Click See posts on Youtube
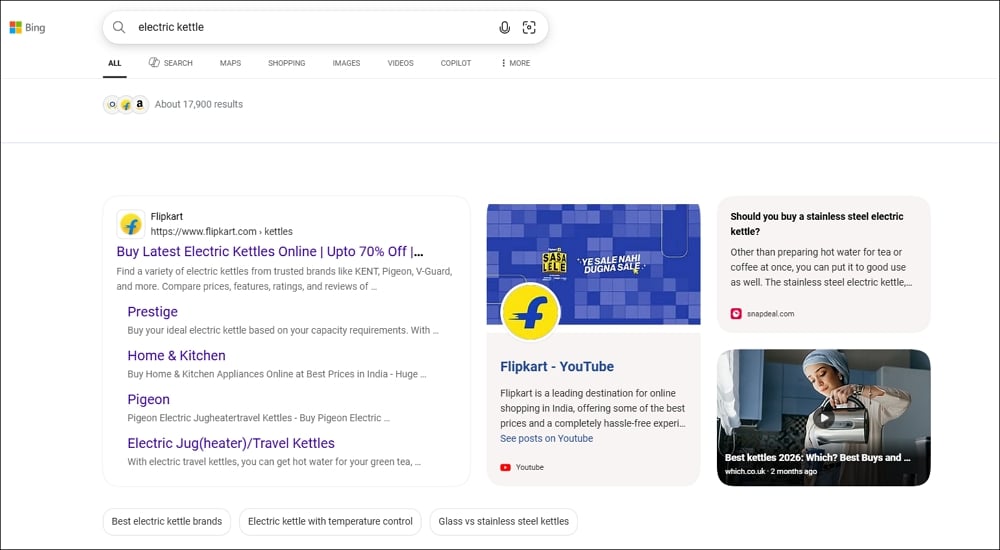Viewport: 1000px width, 550px height. [x=547, y=438]
